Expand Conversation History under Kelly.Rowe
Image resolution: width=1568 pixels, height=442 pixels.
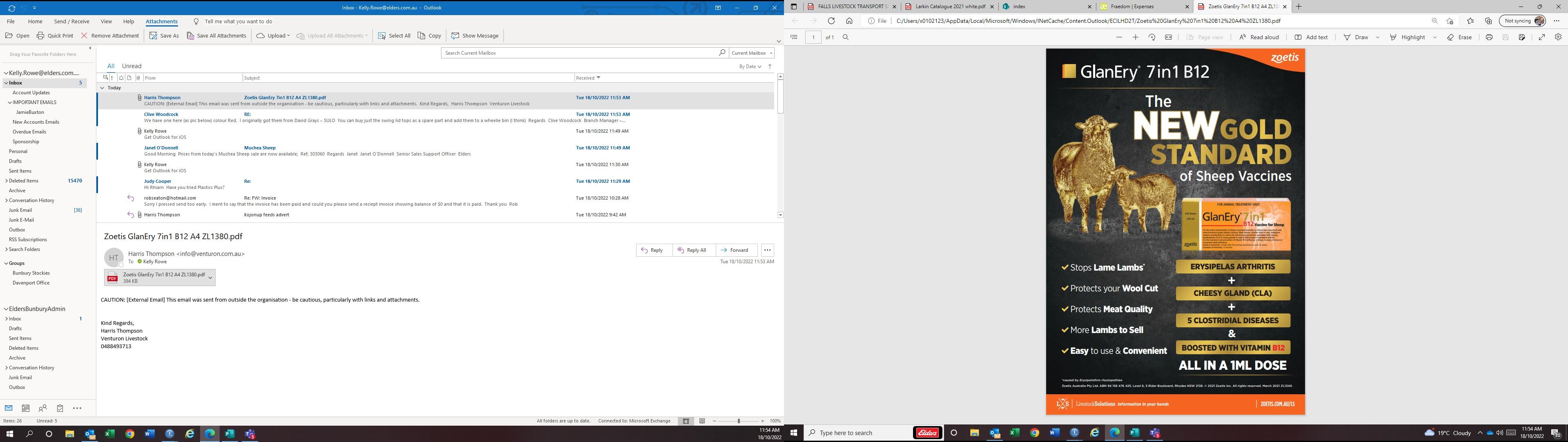[x=7, y=200]
